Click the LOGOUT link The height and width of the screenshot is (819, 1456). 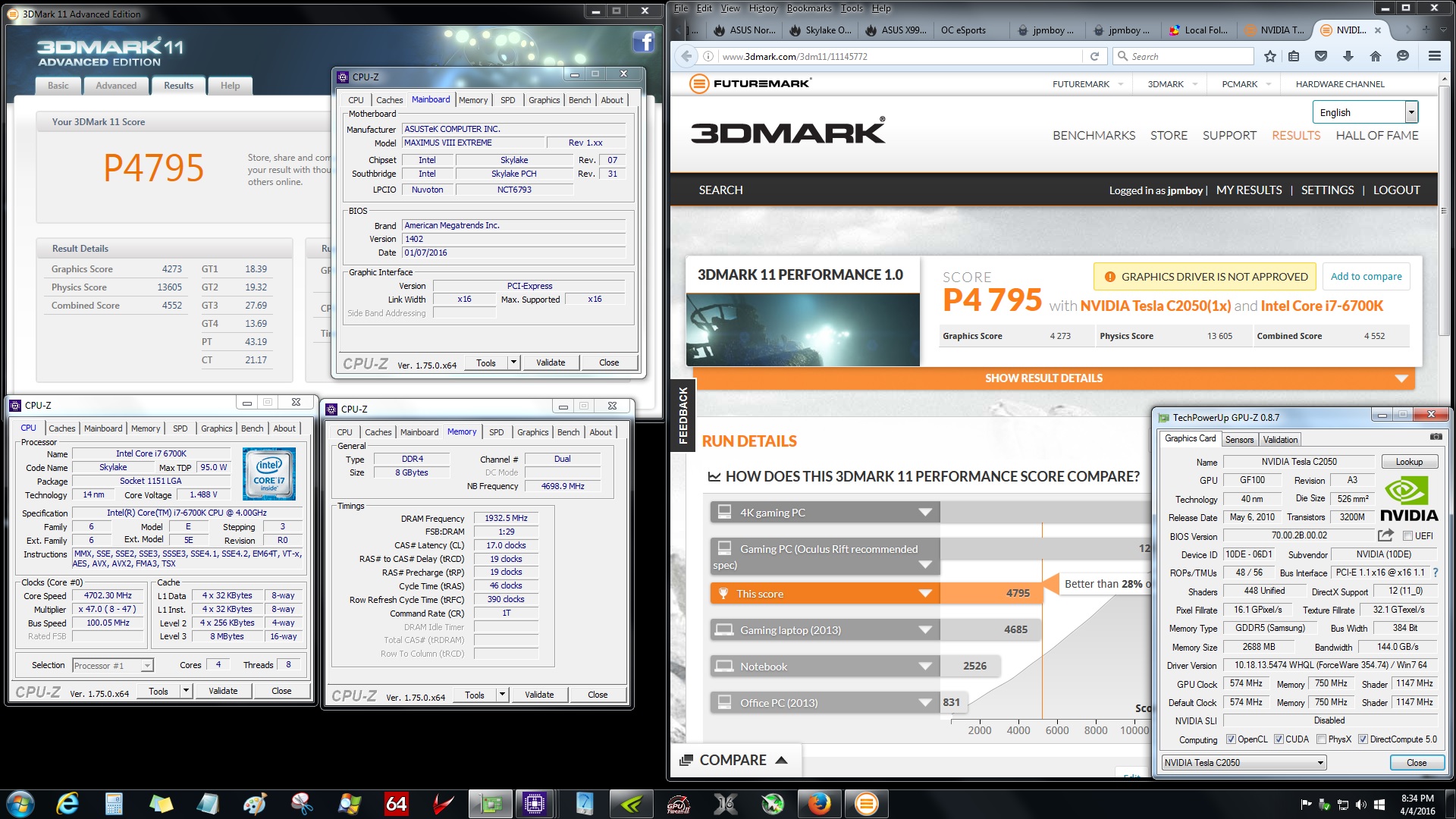coord(1396,190)
